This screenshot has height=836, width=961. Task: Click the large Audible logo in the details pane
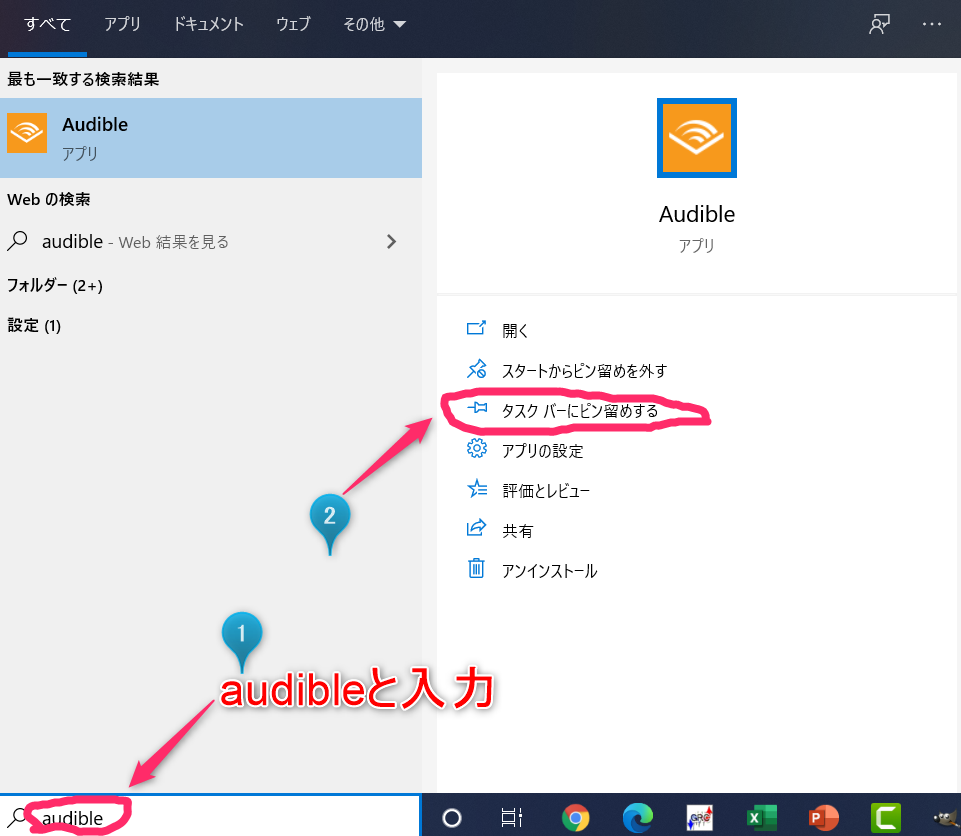point(697,138)
